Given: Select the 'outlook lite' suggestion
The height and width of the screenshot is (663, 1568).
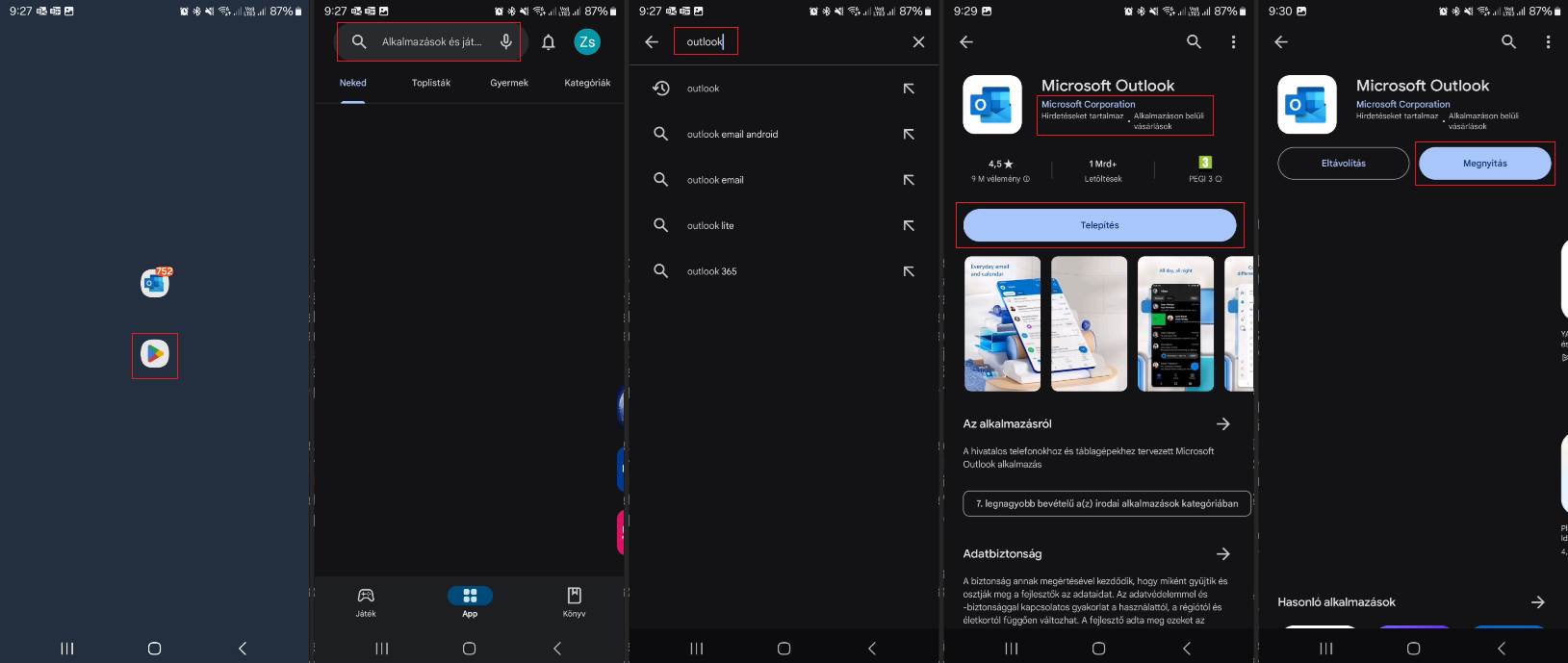Looking at the screenshot, I should tap(710, 225).
